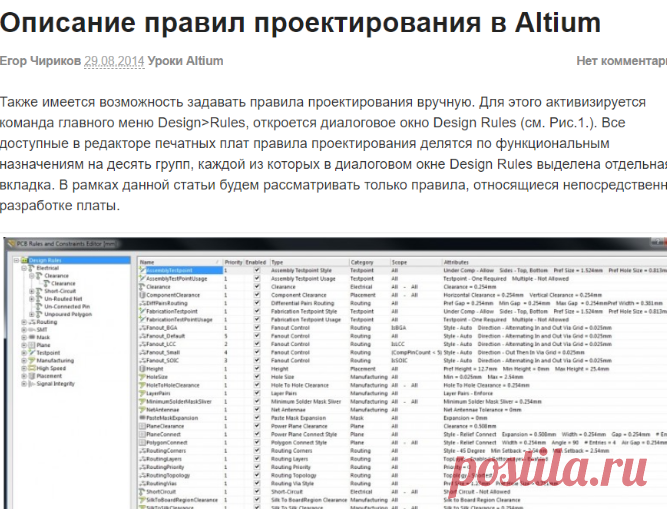The image size is (667, 509).
Task: Expand the Unpoured Polygon tree node
Action: [32, 314]
